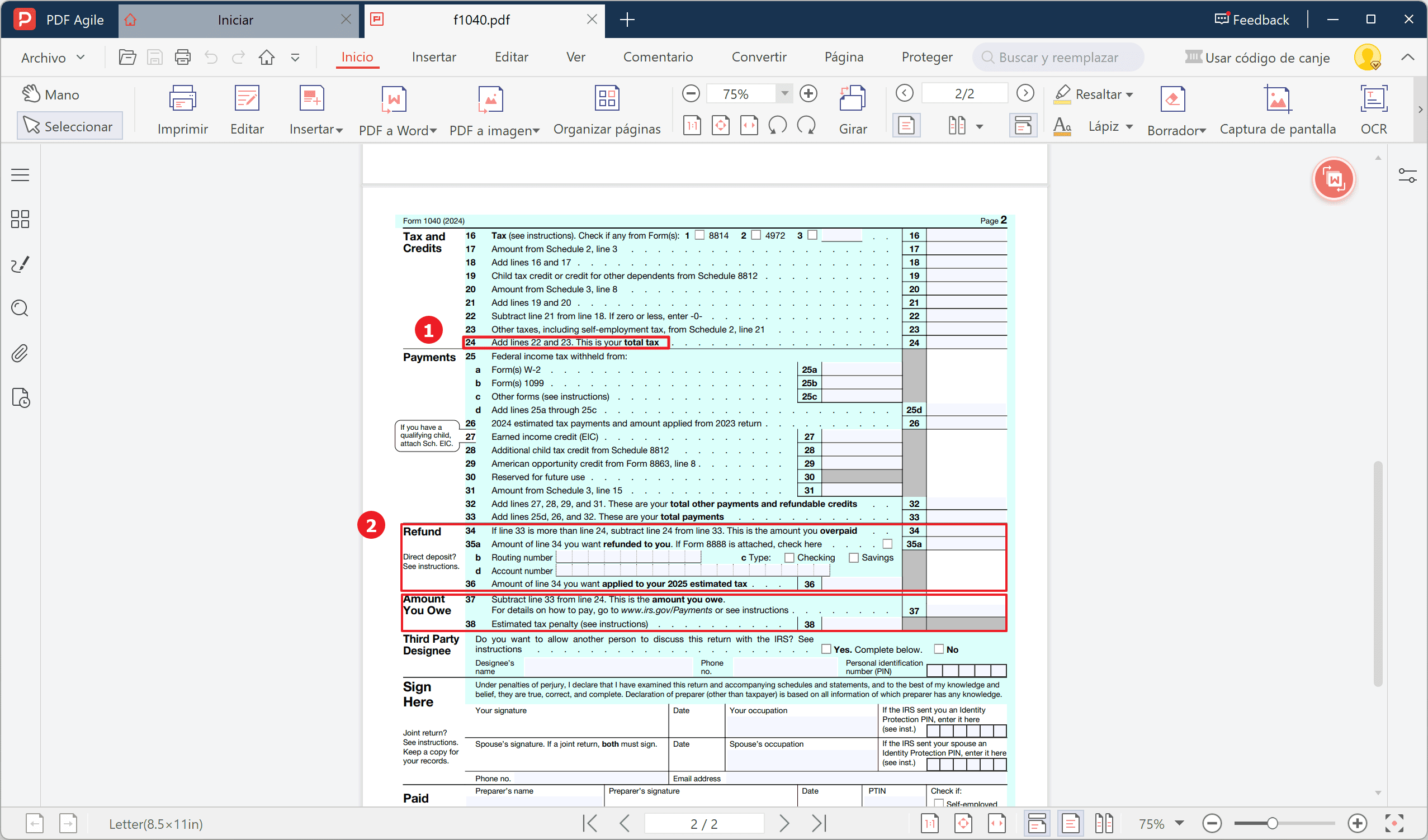
Task: Open the Feedback link
Action: click(1252, 20)
